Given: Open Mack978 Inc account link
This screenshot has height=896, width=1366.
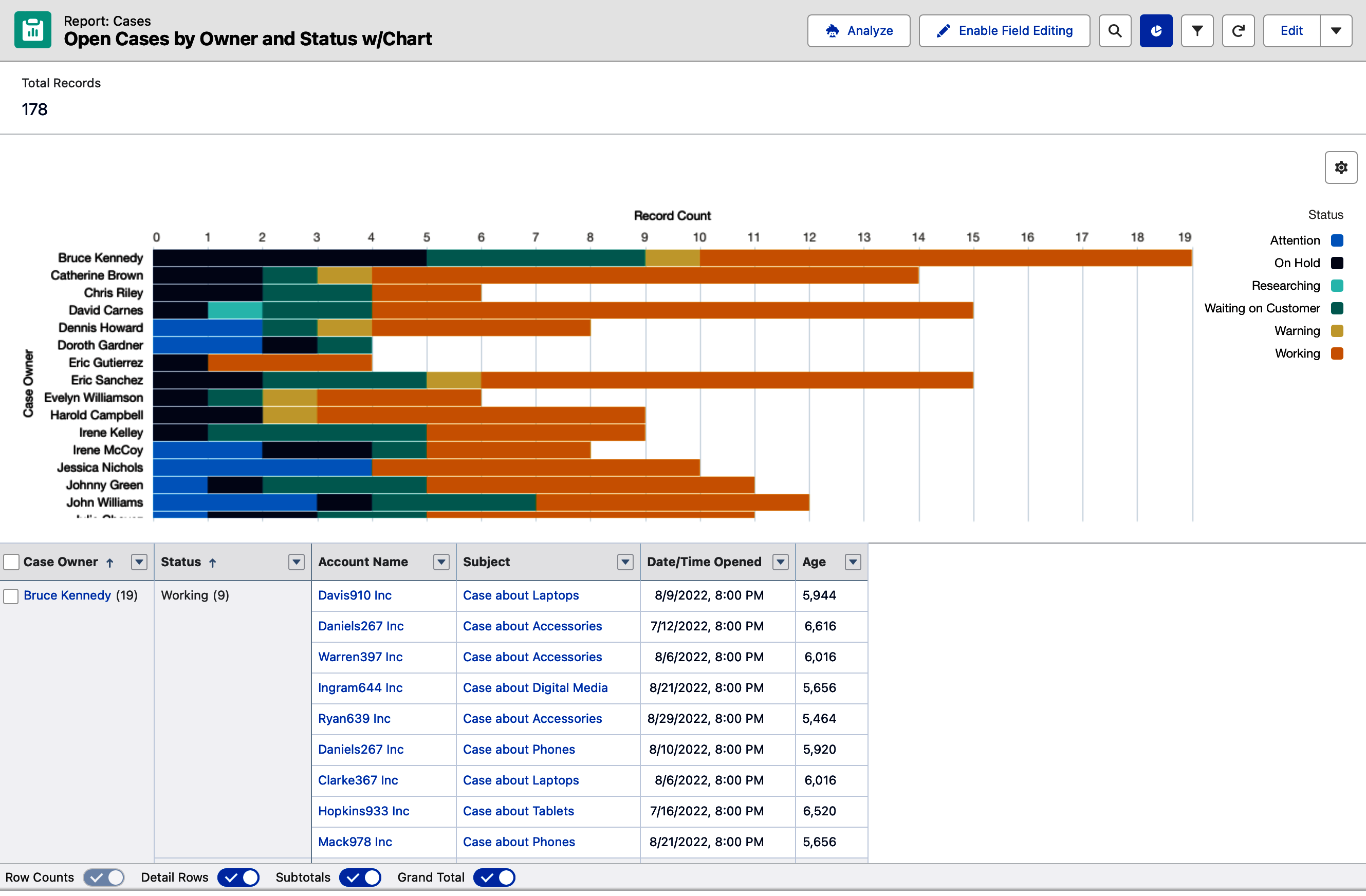Looking at the screenshot, I should 355,843.
